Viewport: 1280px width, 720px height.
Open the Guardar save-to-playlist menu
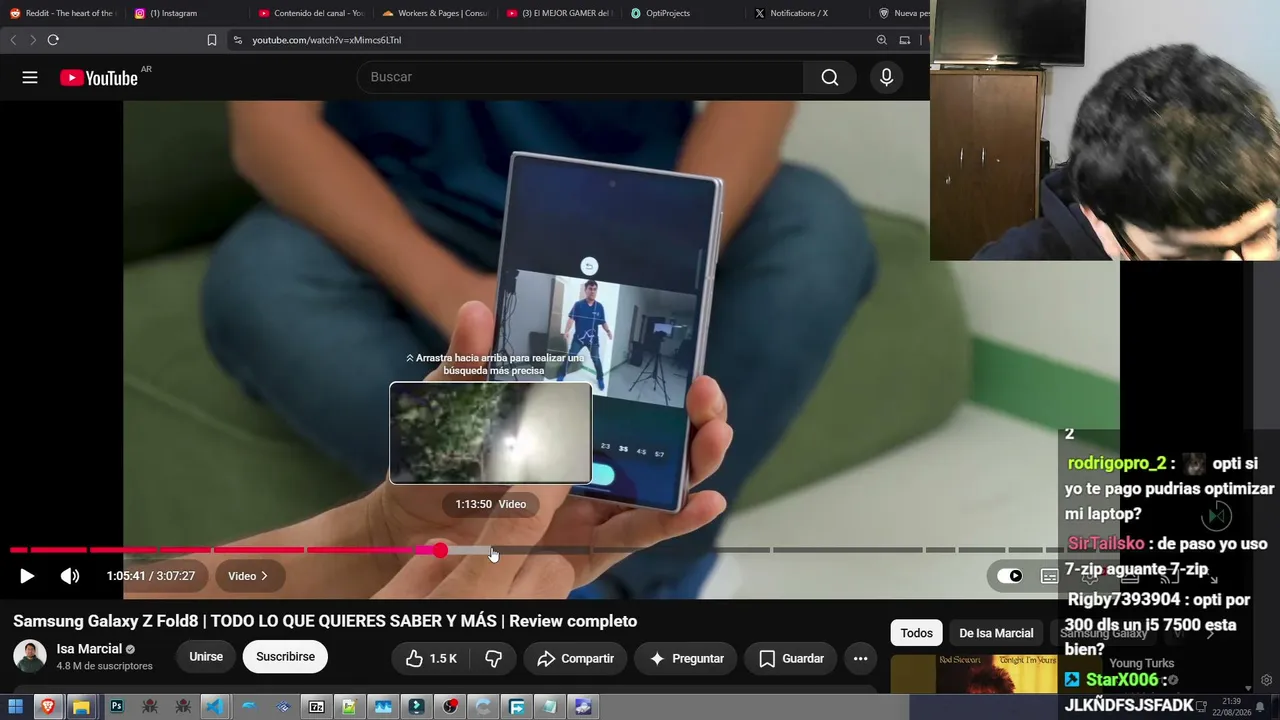[791, 658]
